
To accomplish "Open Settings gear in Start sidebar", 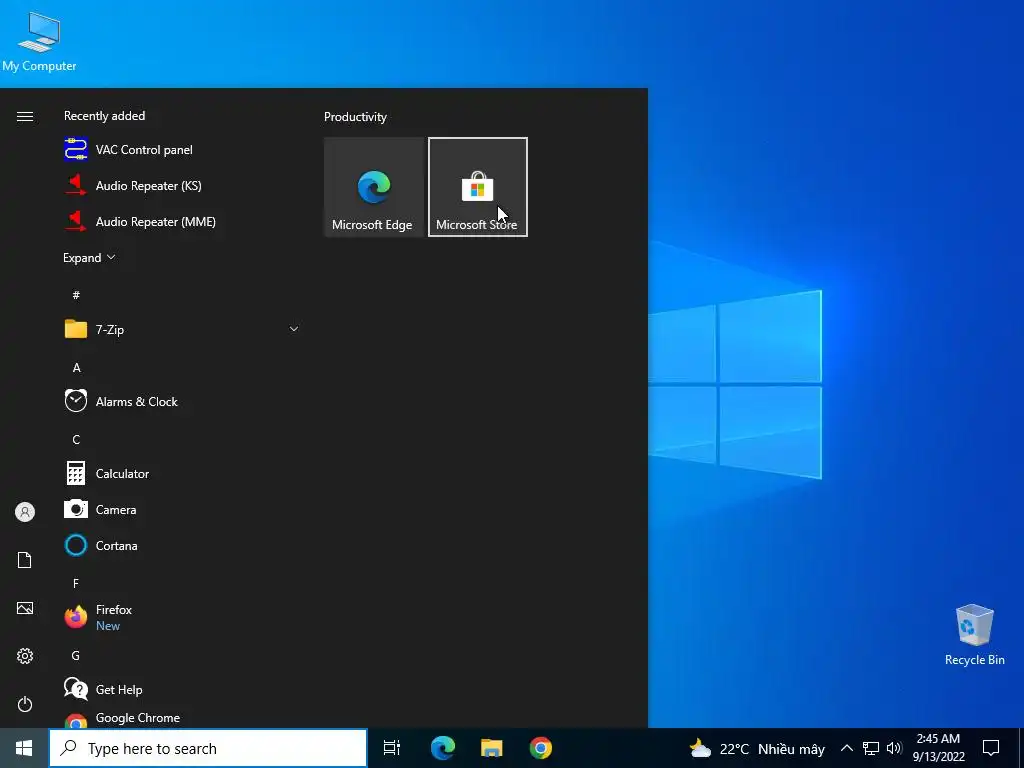I will pos(25,656).
